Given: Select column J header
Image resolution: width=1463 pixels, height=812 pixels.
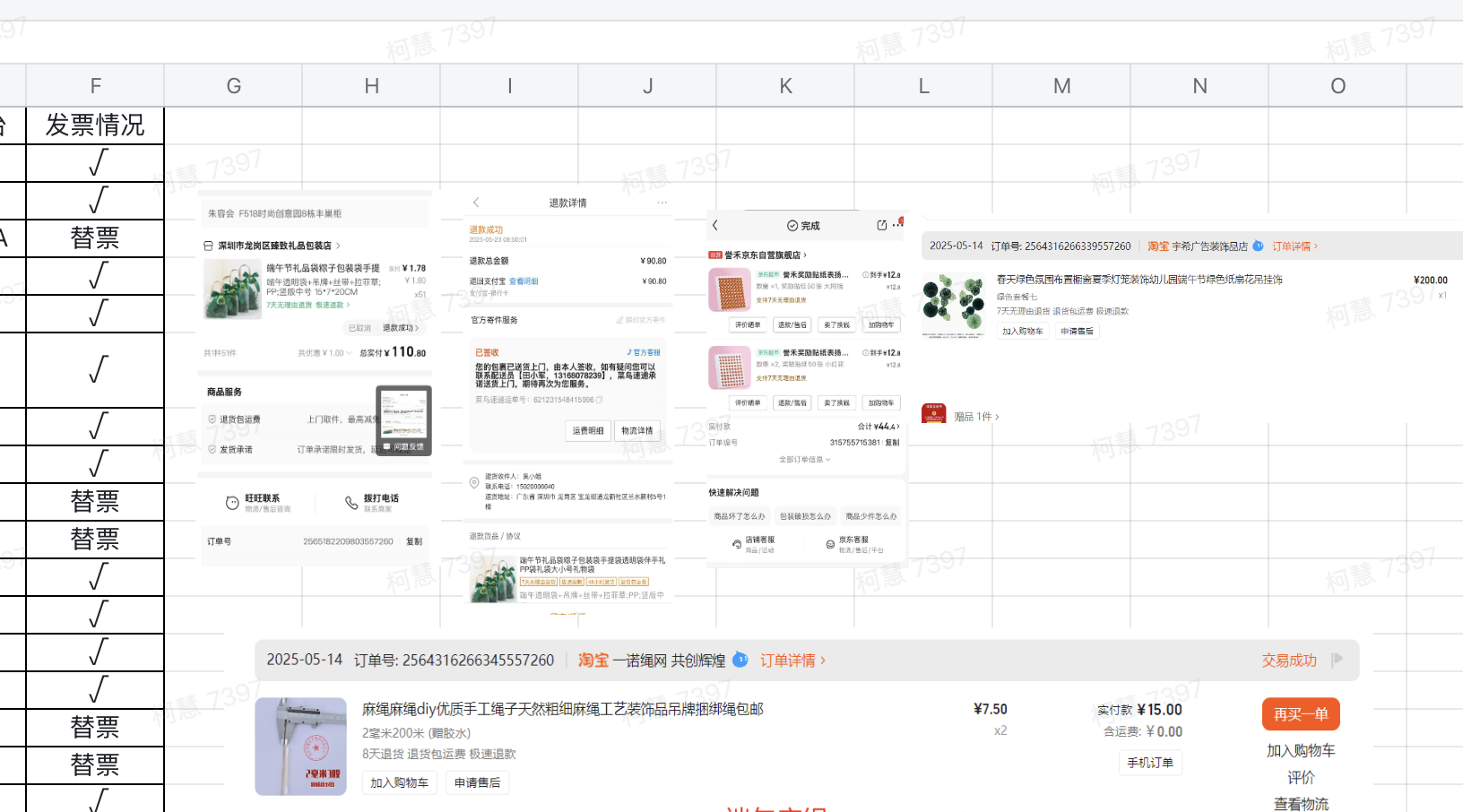Looking at the screenshot, I should pos(647,86).
